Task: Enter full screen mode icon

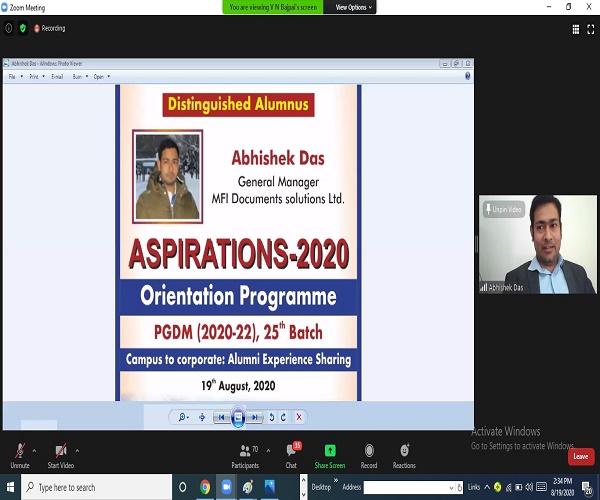Action: (591, 29)
